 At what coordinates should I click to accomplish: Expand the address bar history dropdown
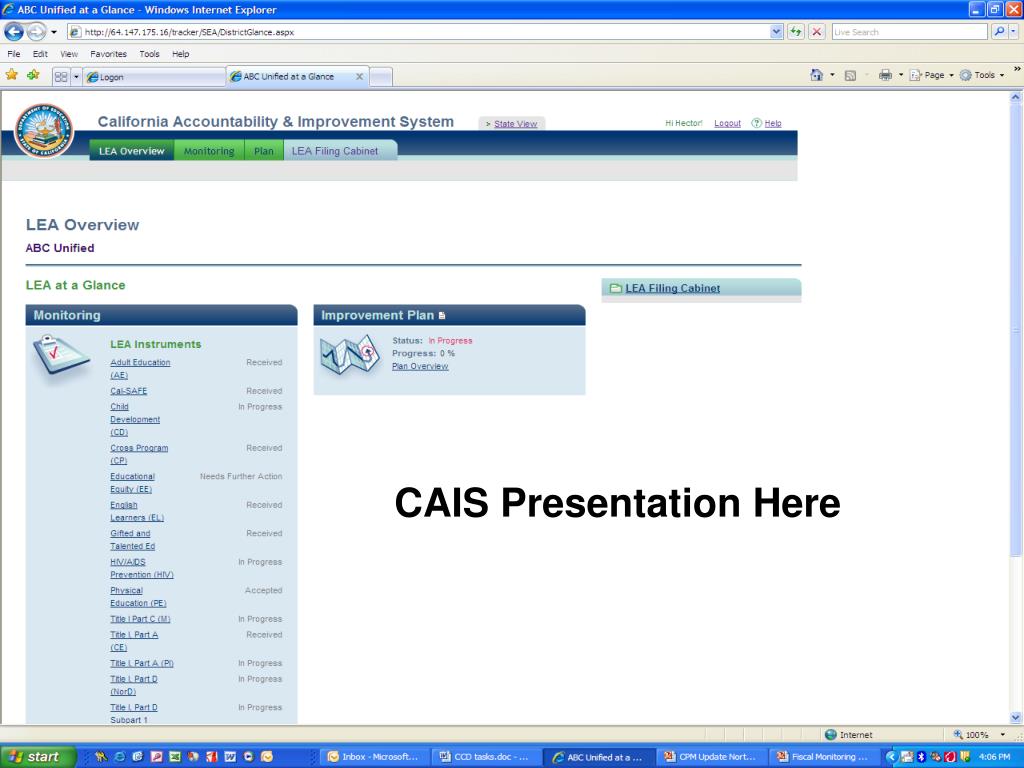pos(776,31)
